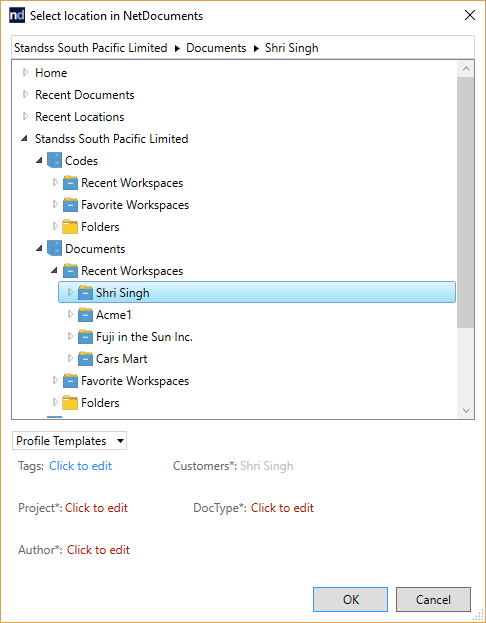Expand the Cars Mart workspace arrow

coord(70,358)
